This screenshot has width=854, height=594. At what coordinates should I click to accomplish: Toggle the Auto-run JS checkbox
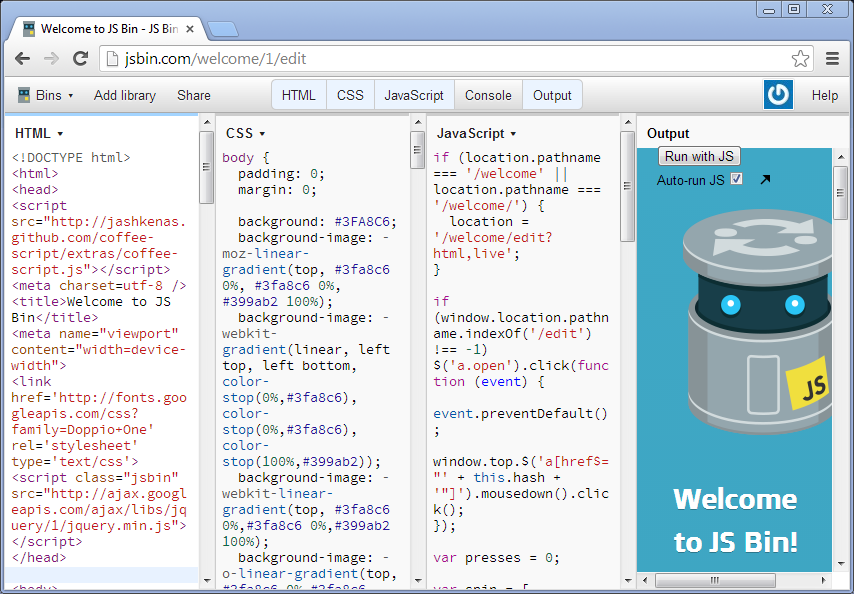pos(736,179)
